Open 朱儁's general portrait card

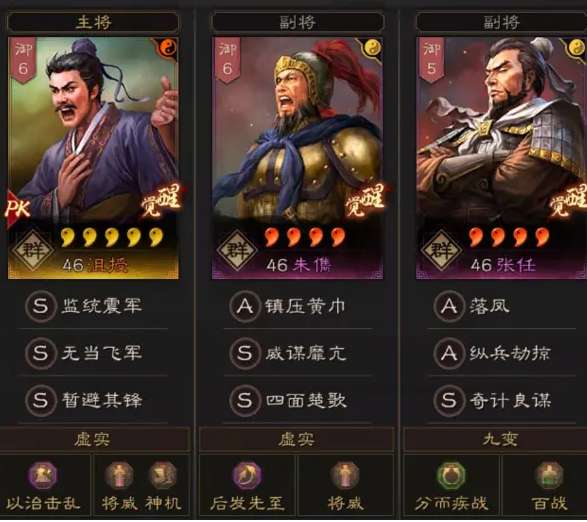click(298, 158)
